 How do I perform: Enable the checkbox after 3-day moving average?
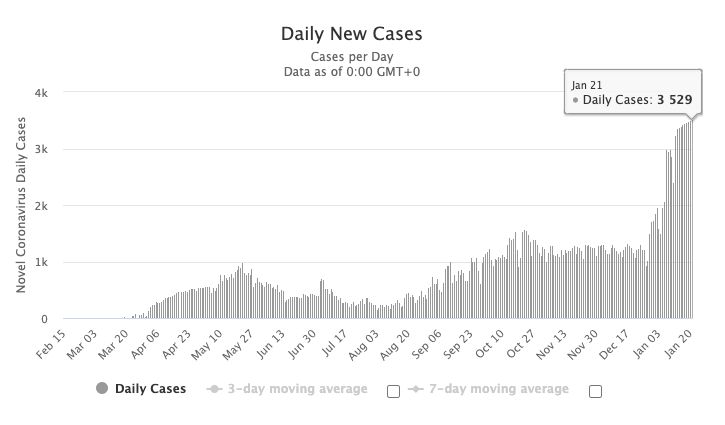(x=393, y=391)
